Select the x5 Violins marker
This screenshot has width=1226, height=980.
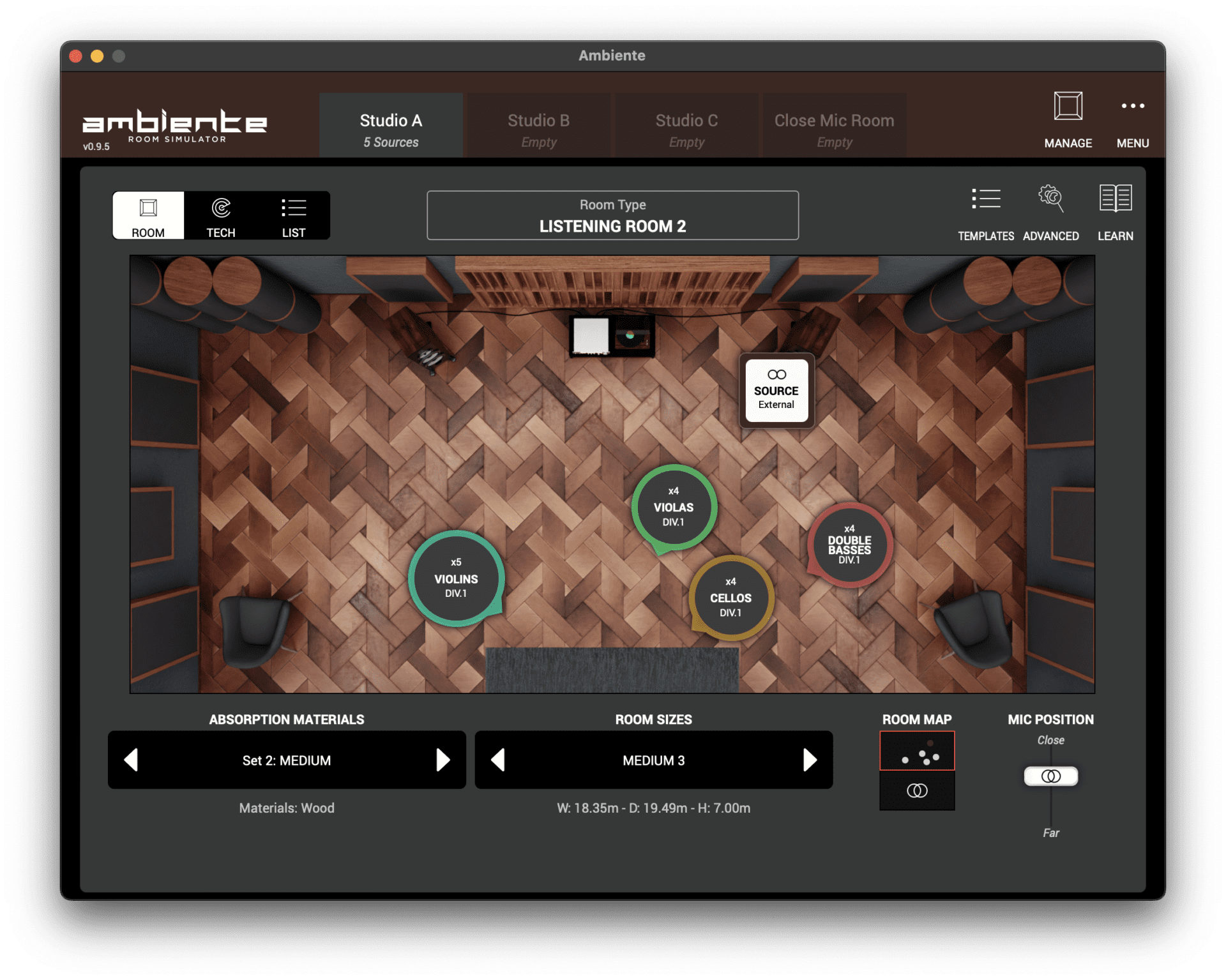tap(456, 578)
